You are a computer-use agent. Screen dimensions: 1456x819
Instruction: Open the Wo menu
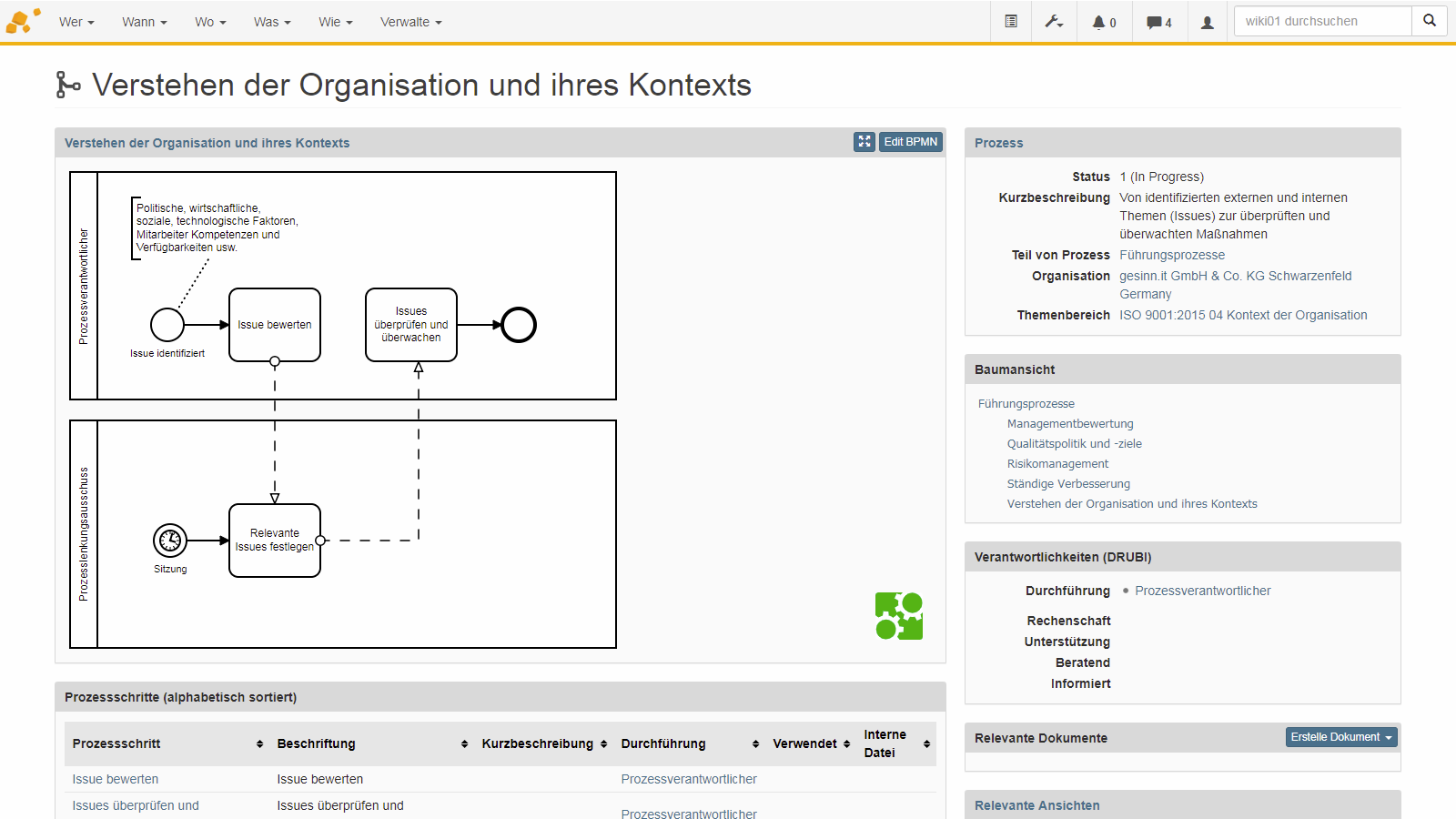[210, 22]
